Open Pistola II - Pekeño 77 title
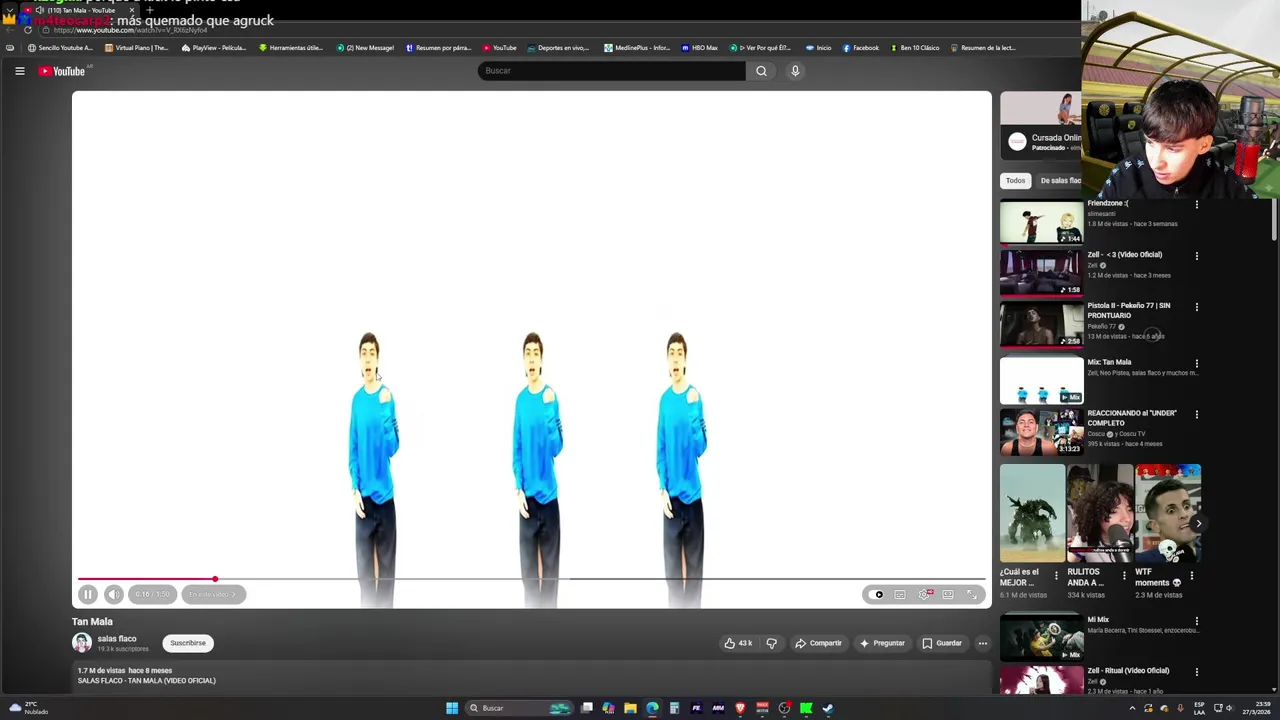 tap(1129, 310)
